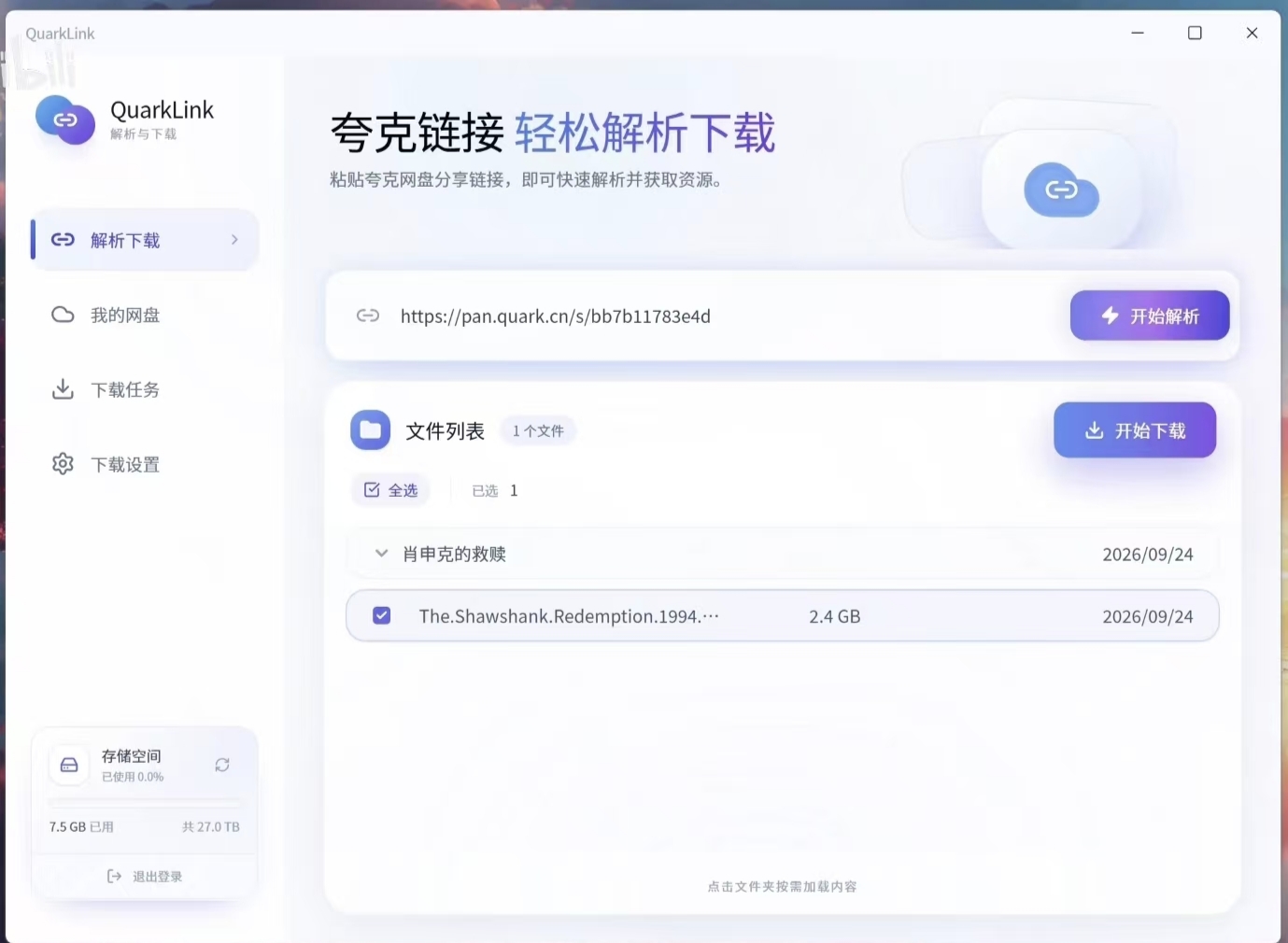1288x943 pixels.
Task: Close the QuarkLink window
Action: pos(1253,33)
